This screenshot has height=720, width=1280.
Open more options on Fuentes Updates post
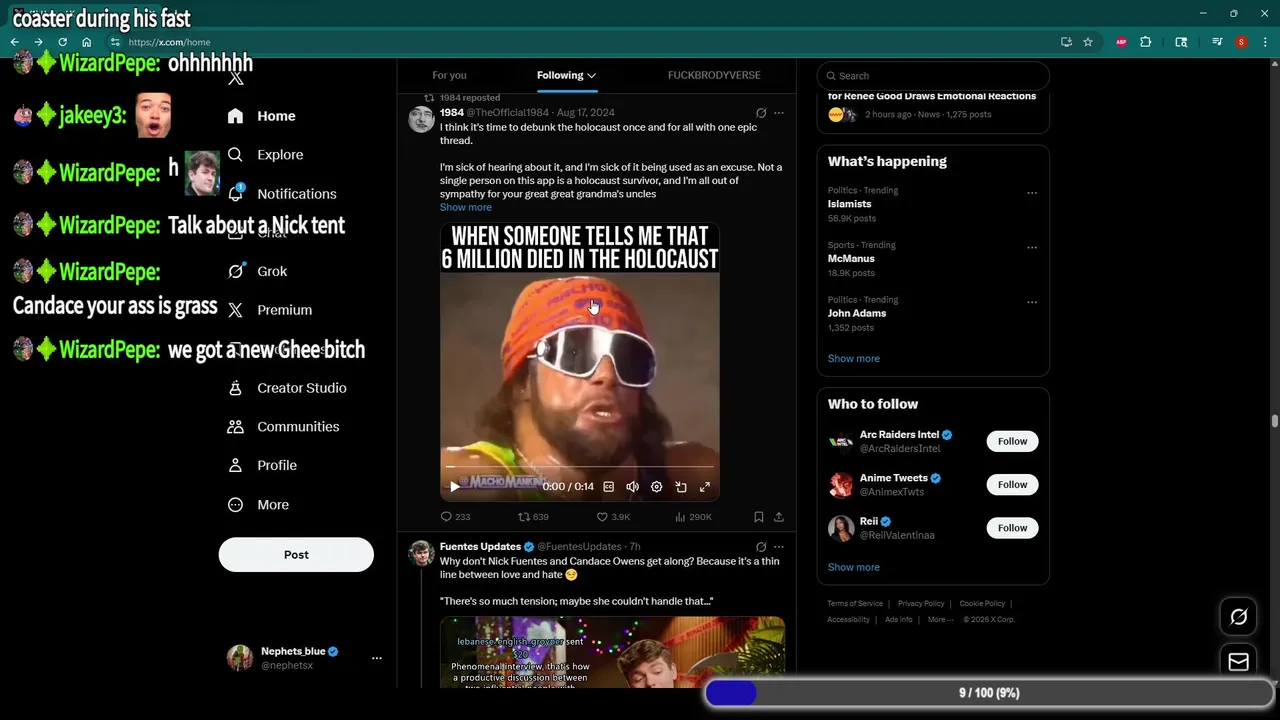pos(779,547)
